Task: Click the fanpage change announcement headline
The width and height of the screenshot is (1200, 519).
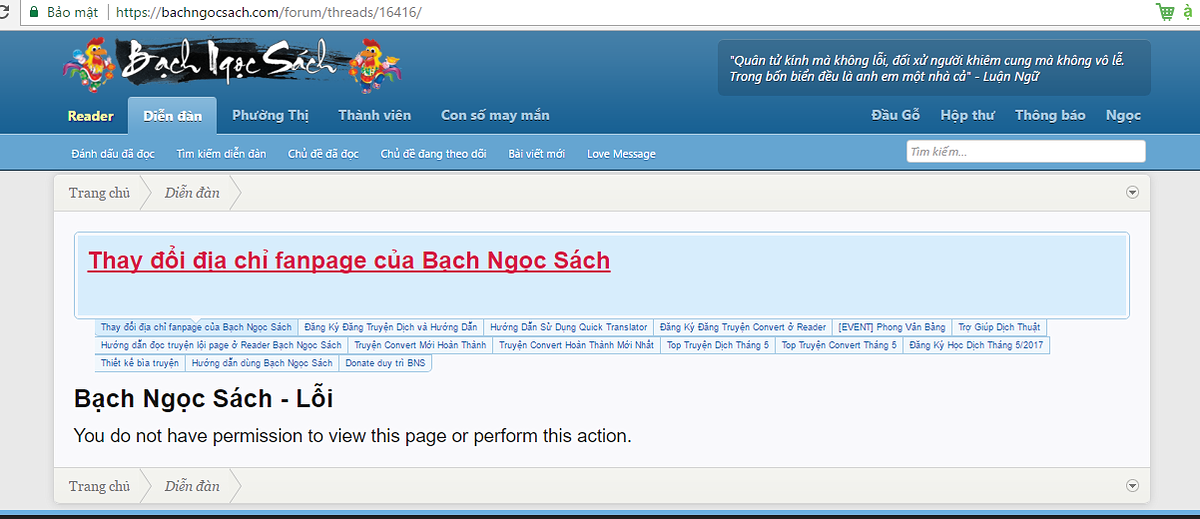Action: click(x=349, y=261)
